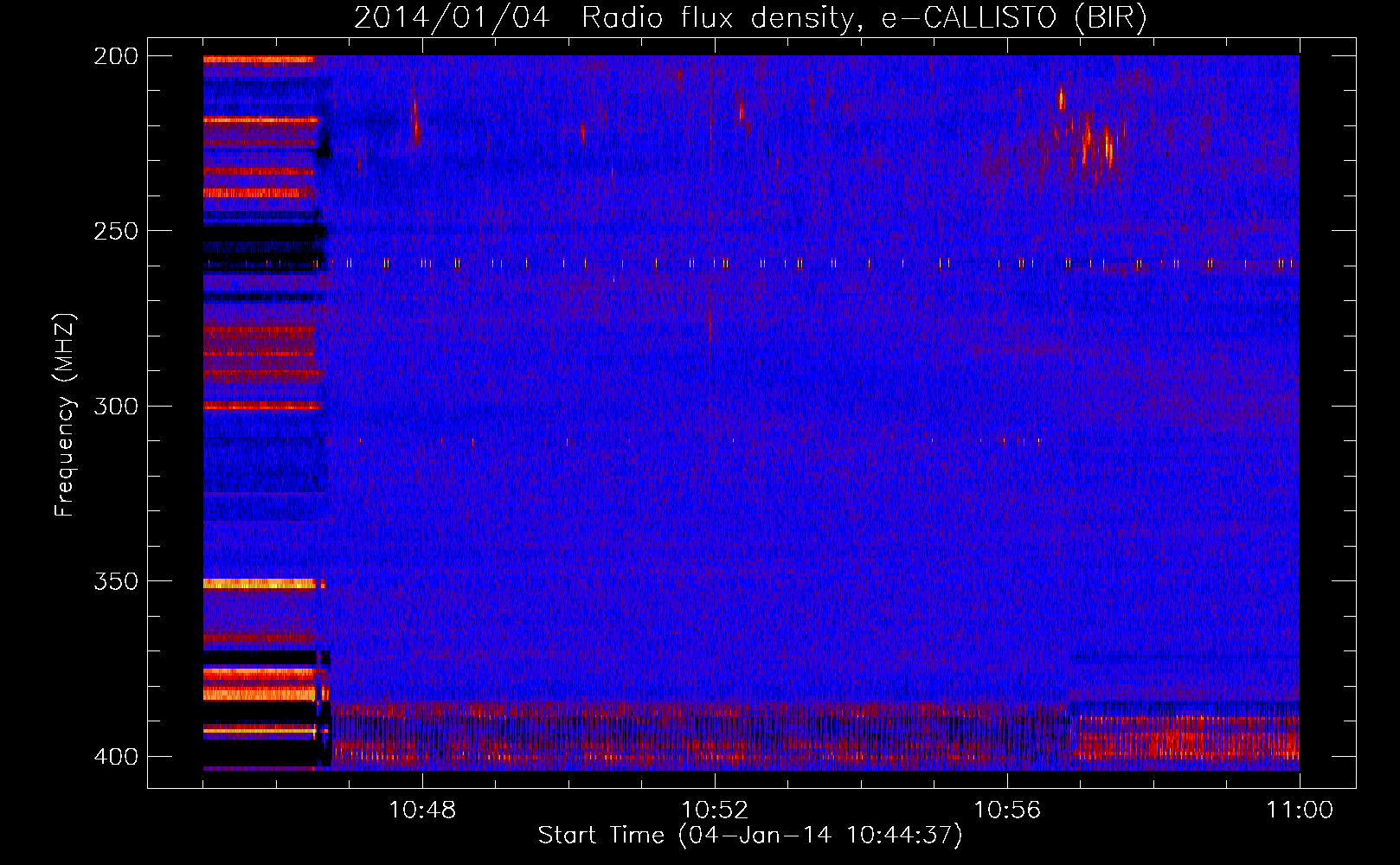Click the '10:52' time tick label
Screen dimensions: 1400x865
(x=715, y=811)
